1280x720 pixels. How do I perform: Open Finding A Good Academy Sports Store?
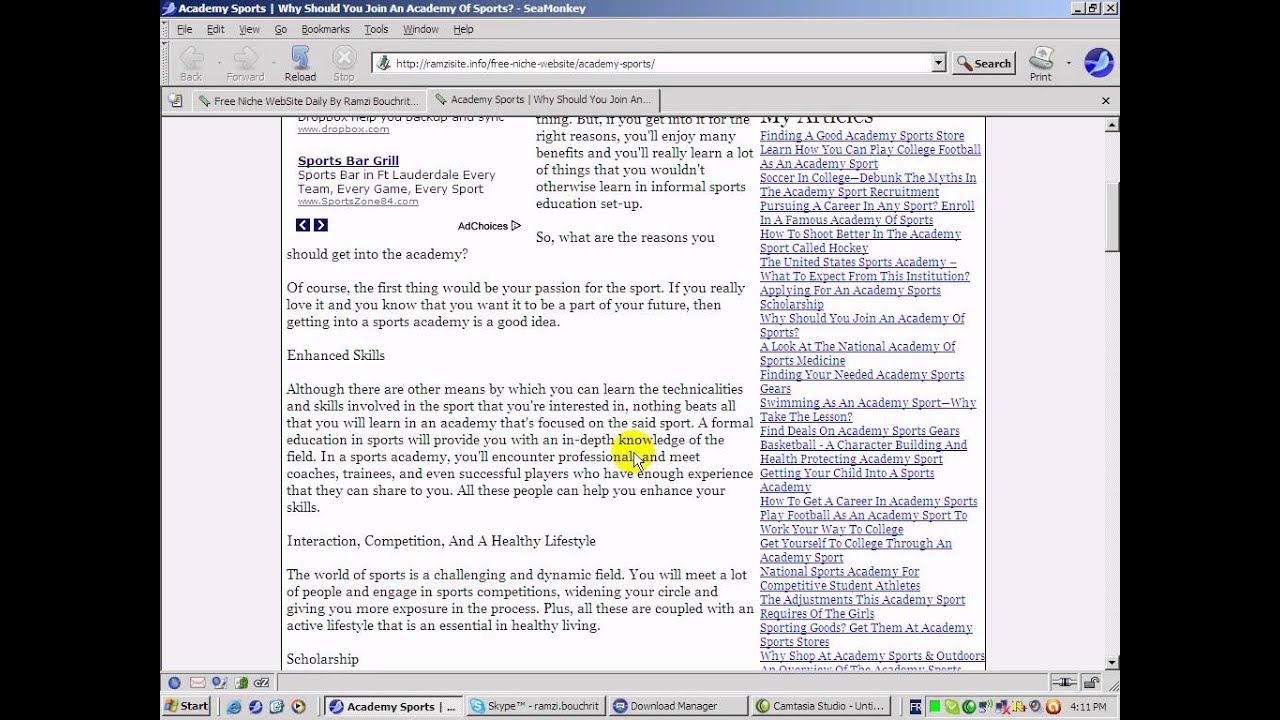coord(862,136)
